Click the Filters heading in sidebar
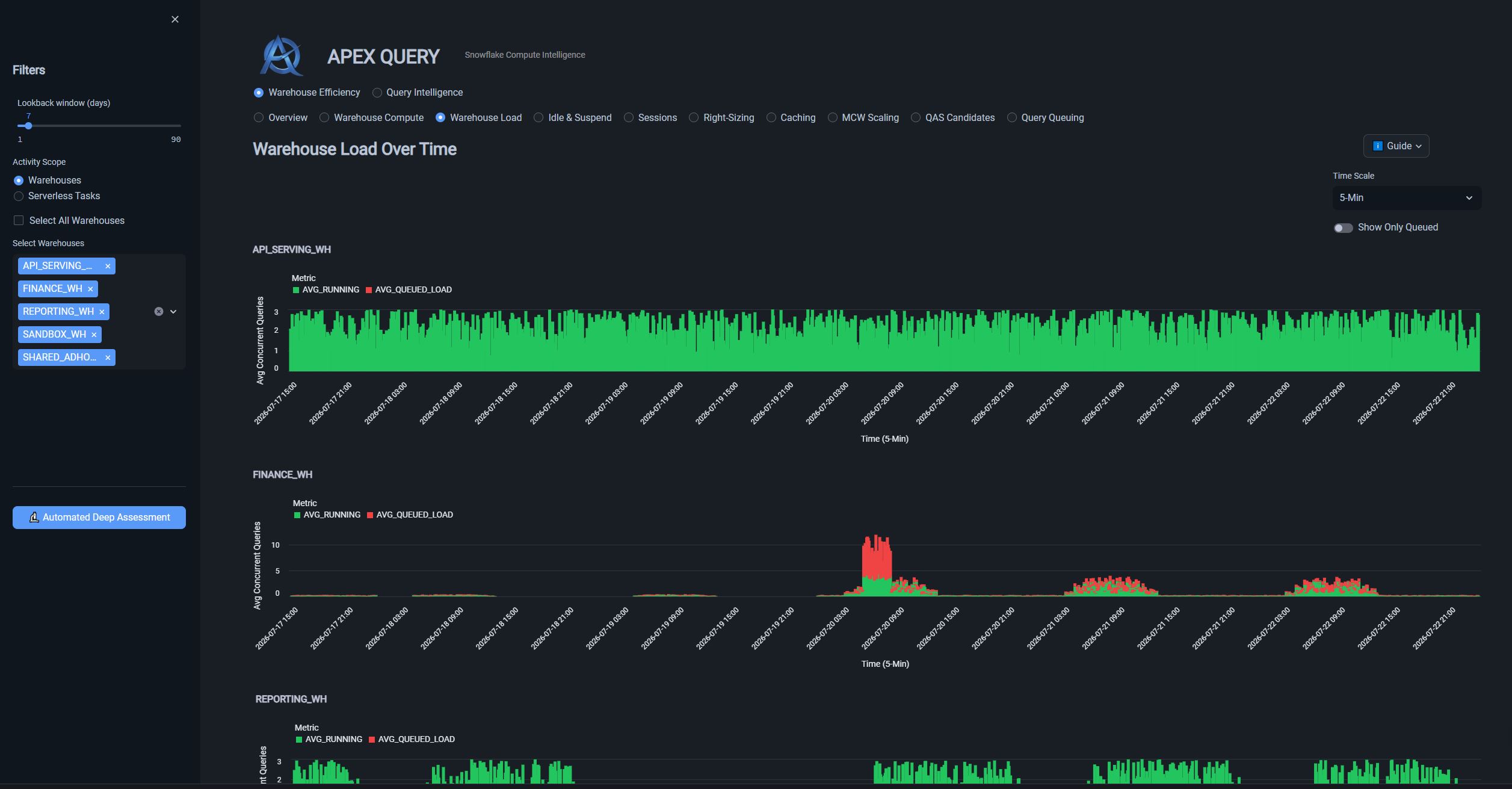Viewport: 1512px width, 789px height. (29, 70)
